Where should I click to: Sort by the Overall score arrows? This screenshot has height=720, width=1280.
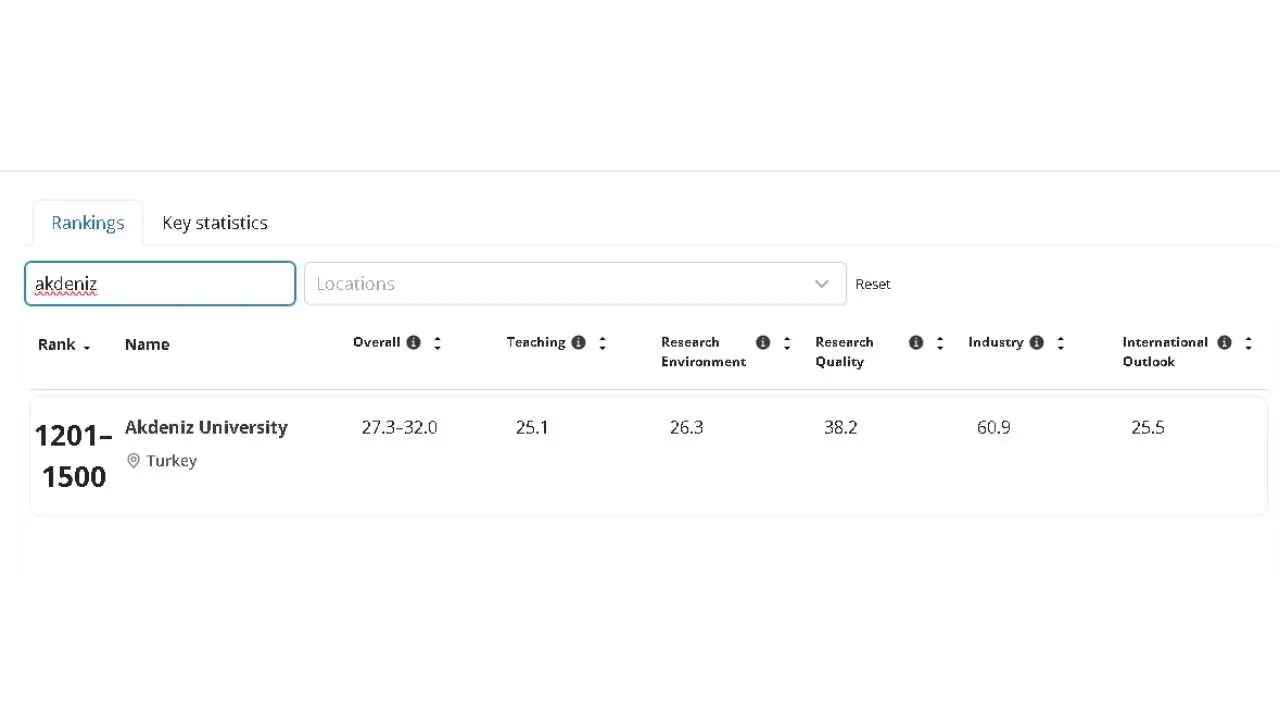click(437, 343)
